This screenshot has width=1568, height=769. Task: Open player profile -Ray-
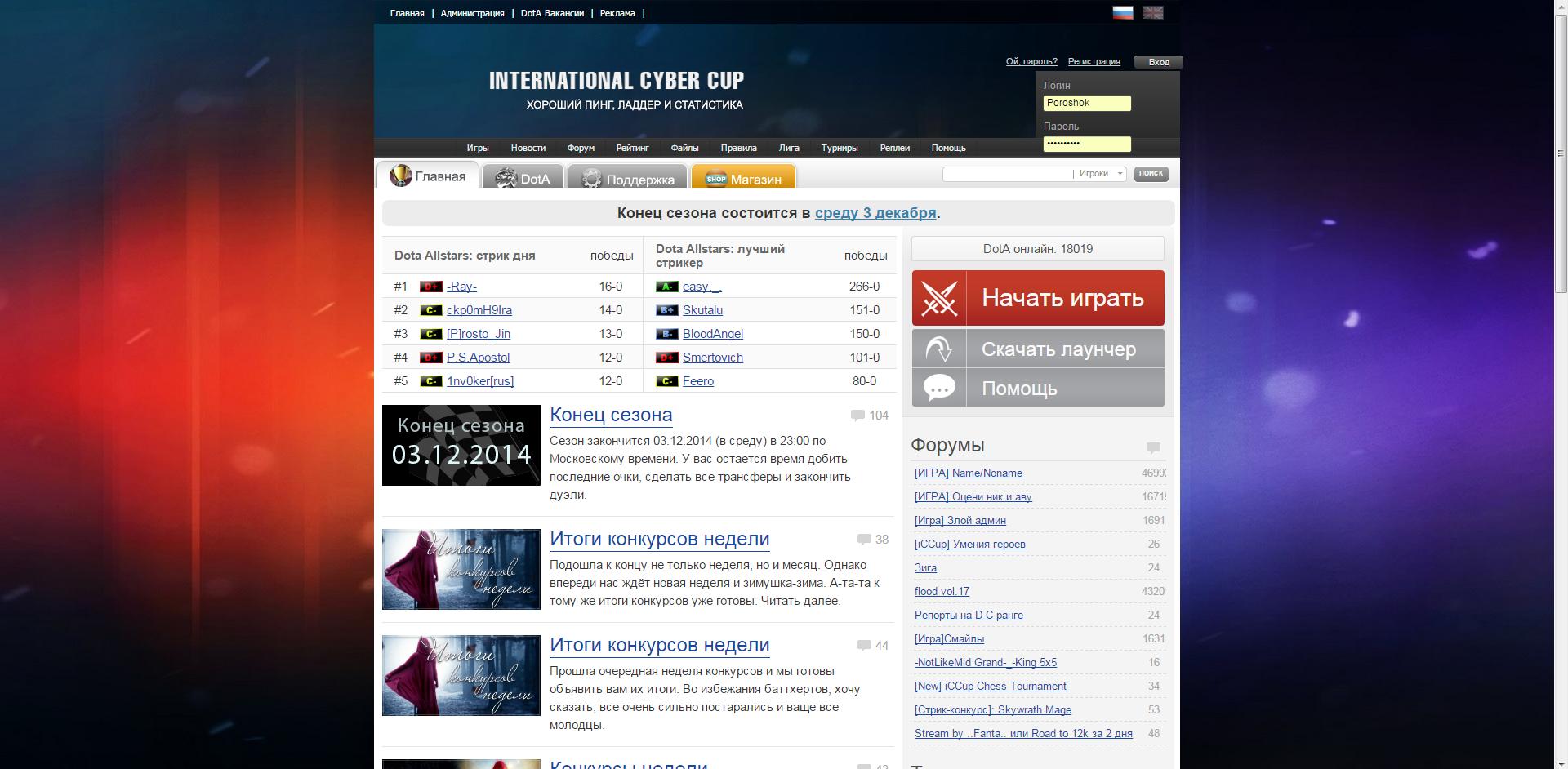click(461, 287)
